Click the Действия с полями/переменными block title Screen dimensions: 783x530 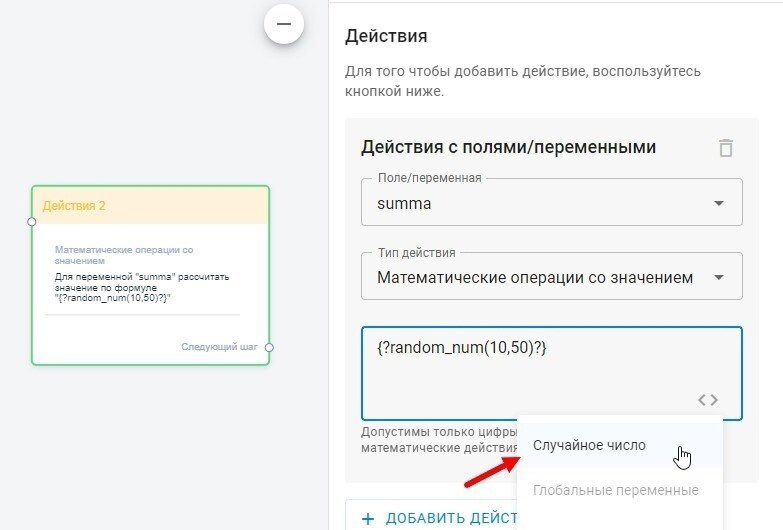pyautogui.click(x=508, y=147)
